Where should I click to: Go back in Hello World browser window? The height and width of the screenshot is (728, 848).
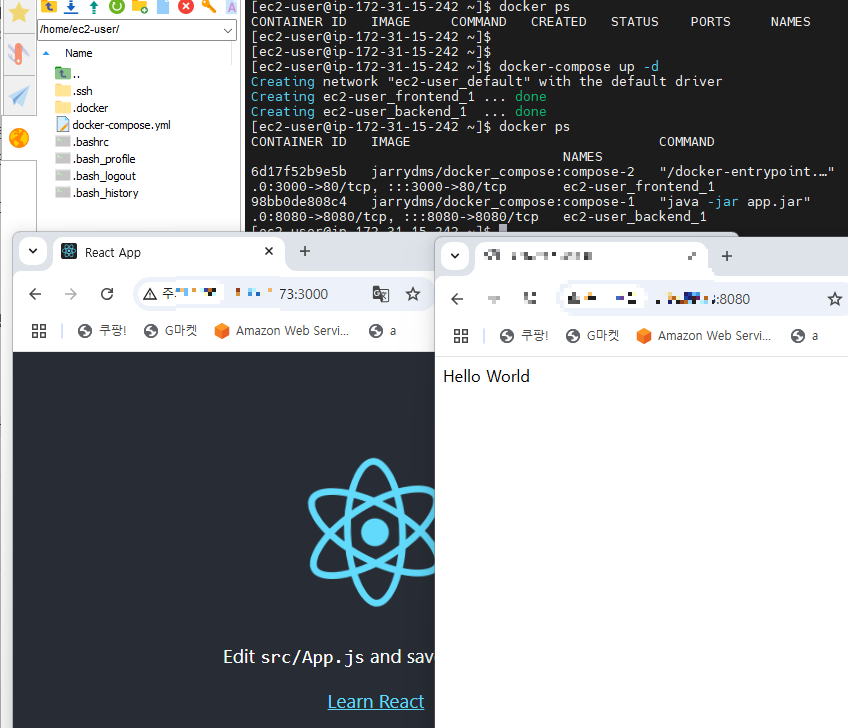point(457,299)
